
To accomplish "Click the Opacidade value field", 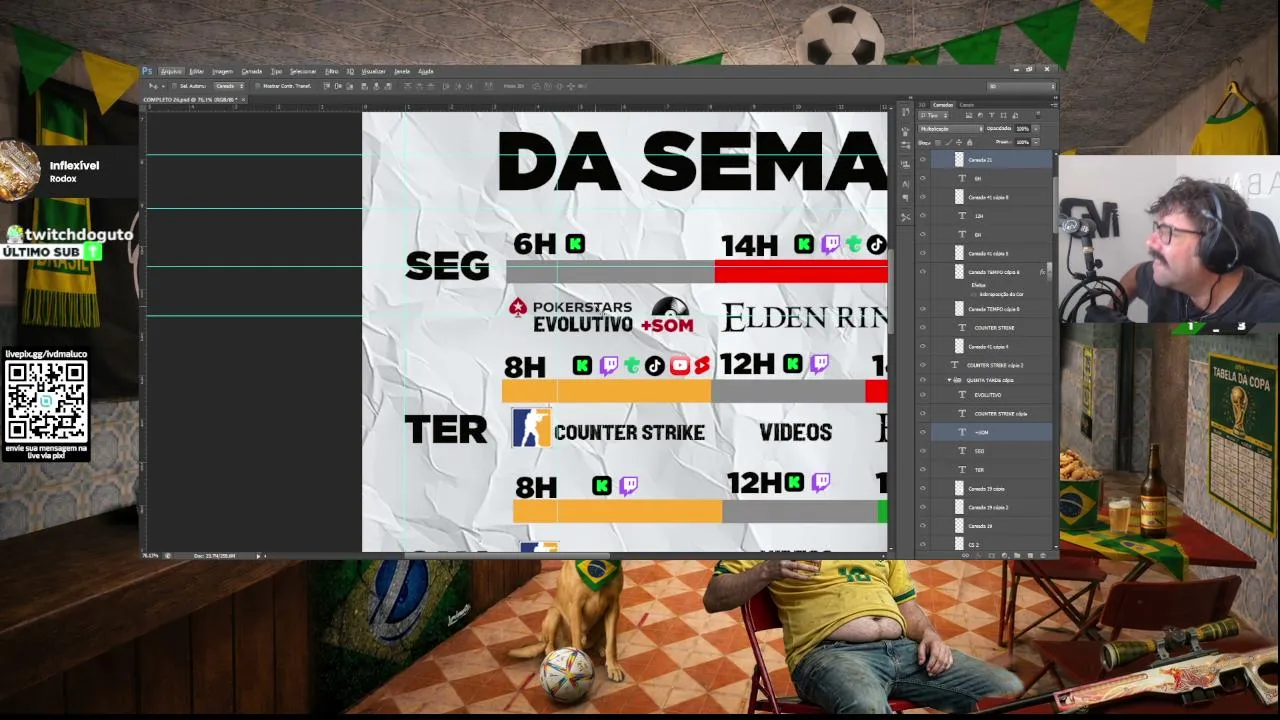I will click(x=1022, y=128).
